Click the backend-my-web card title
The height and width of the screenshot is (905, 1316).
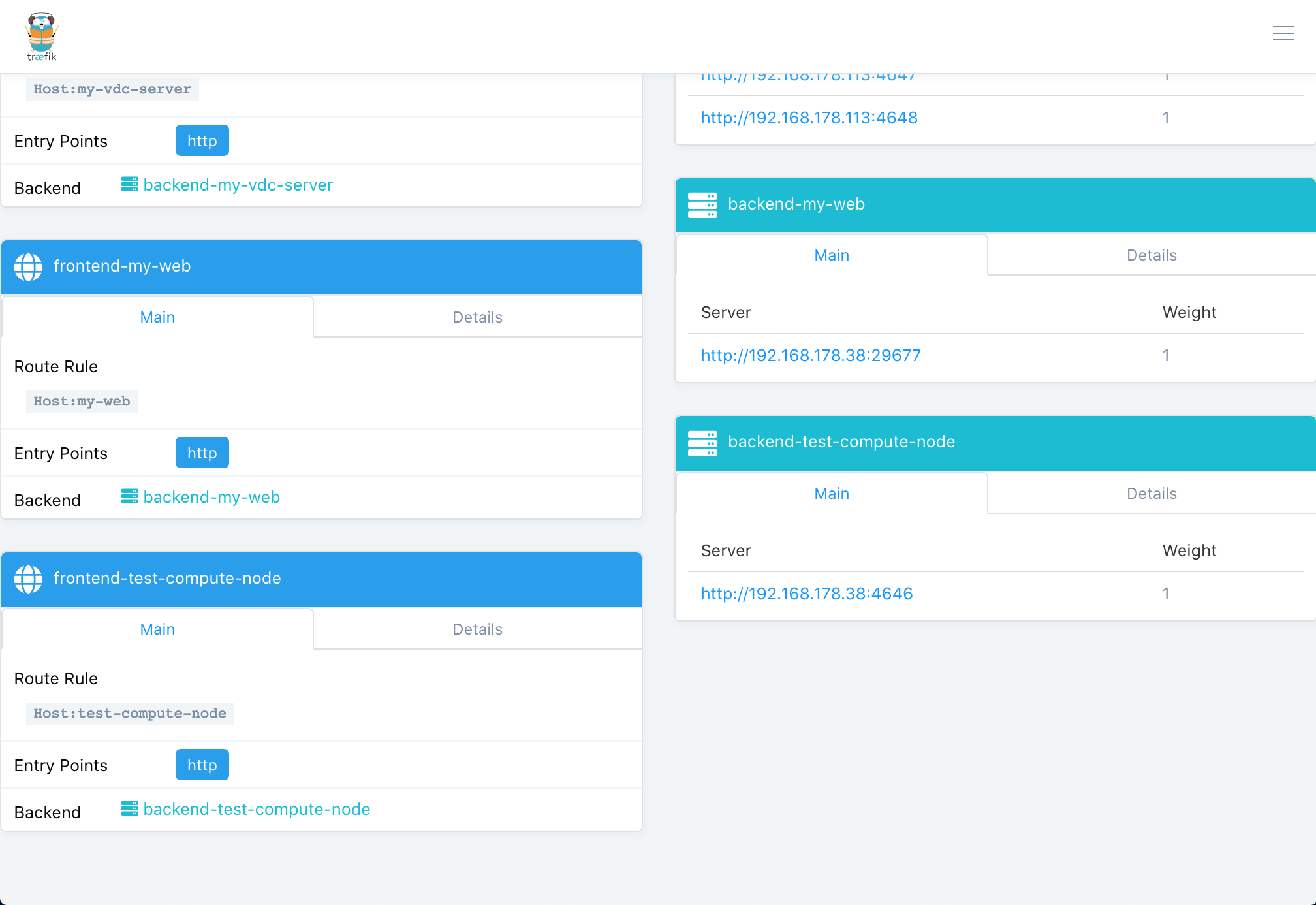tap(796, 204)
